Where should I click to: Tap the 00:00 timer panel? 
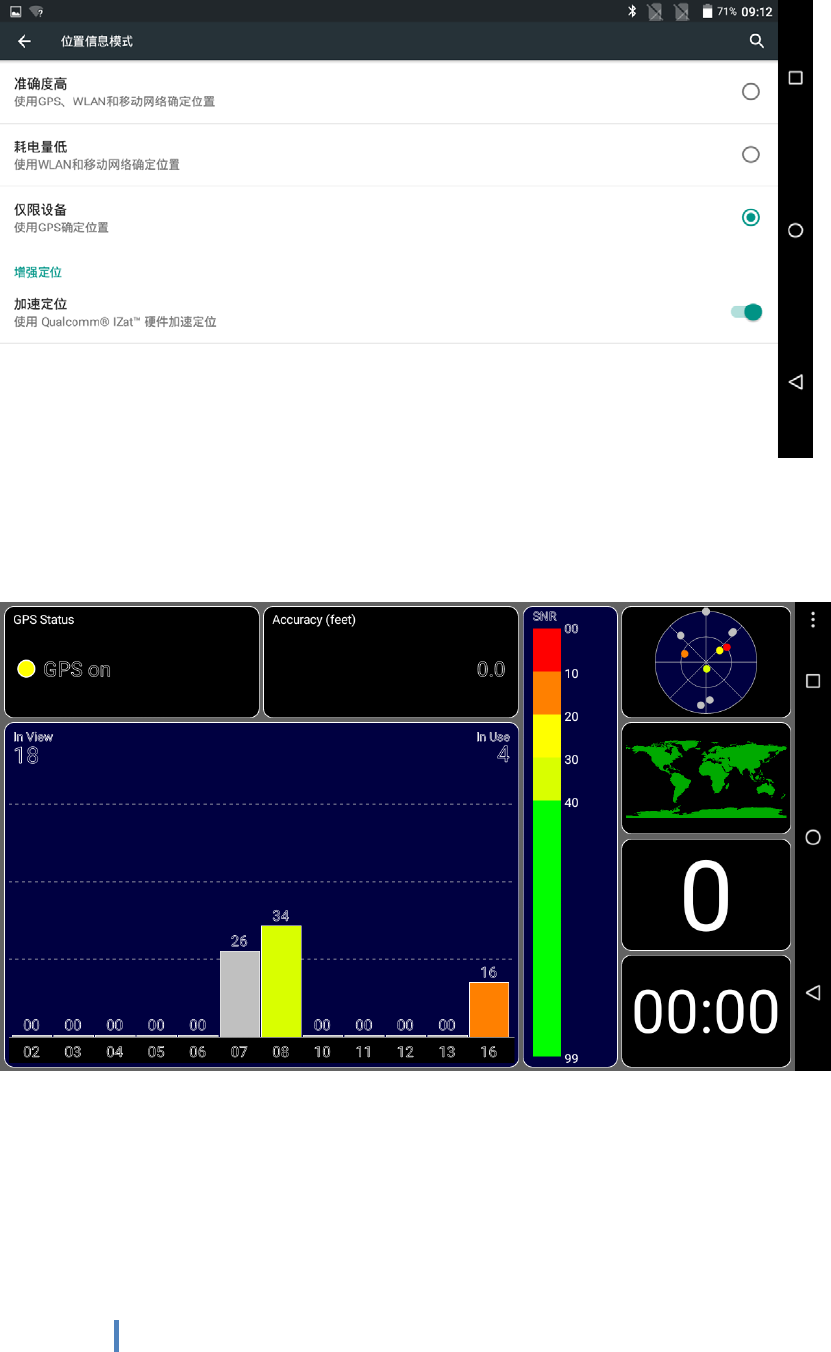point(706,1011)
